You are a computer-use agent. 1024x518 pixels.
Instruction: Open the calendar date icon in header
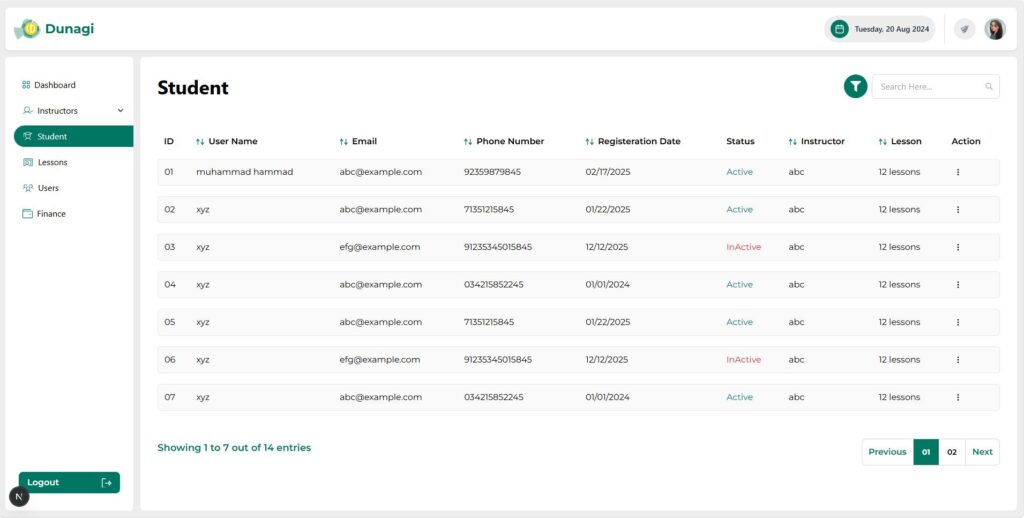(x=839, y=29)
